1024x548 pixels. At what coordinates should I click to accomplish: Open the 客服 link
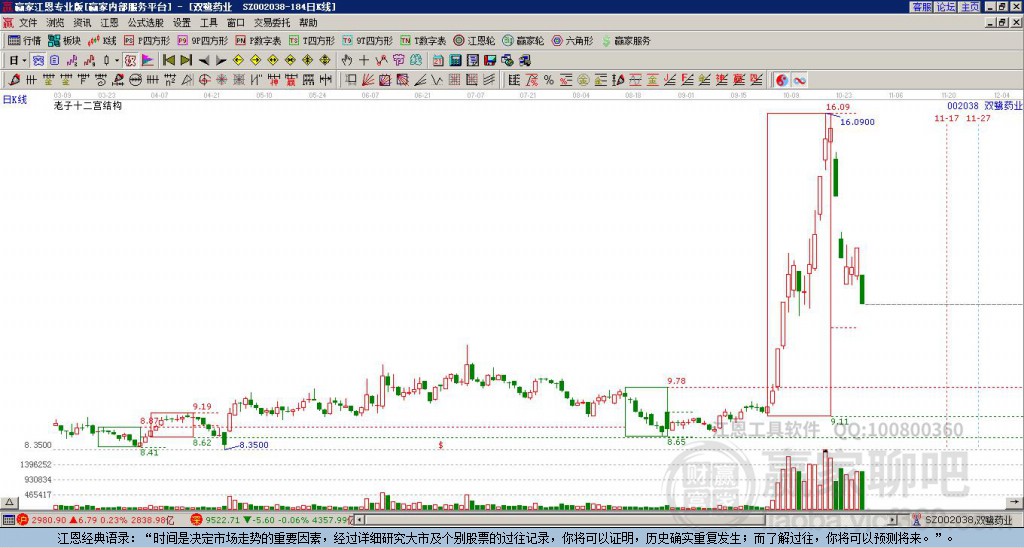(921, 7)
